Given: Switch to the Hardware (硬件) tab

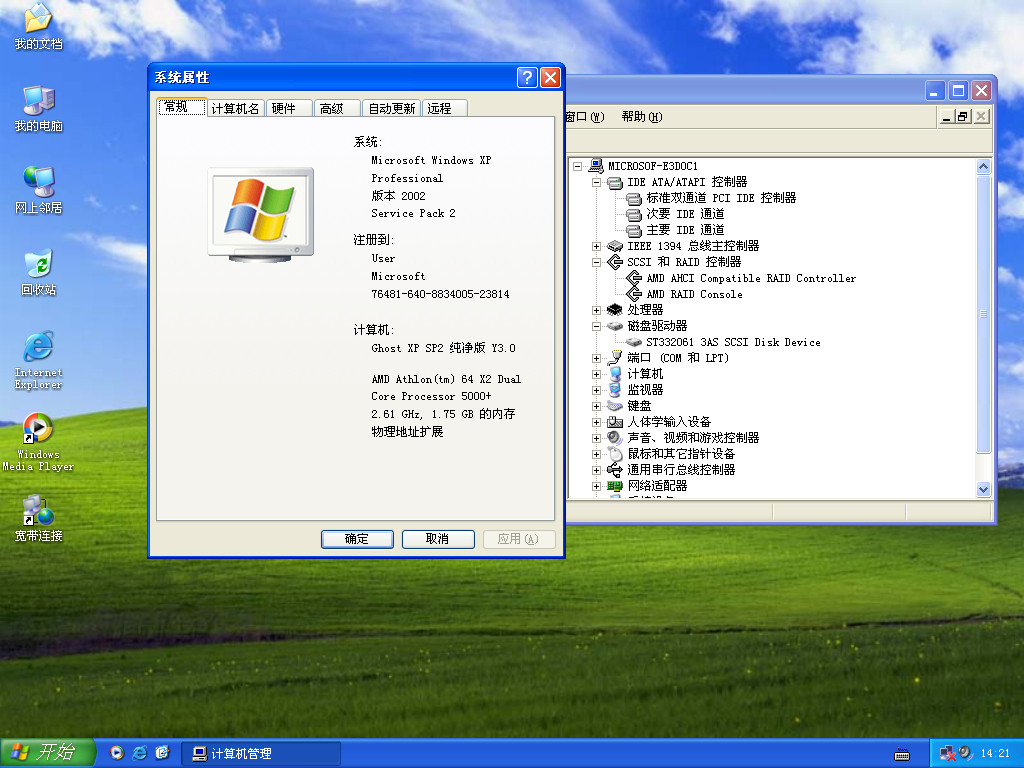Looking at the screenshot, I should point(284,108).
